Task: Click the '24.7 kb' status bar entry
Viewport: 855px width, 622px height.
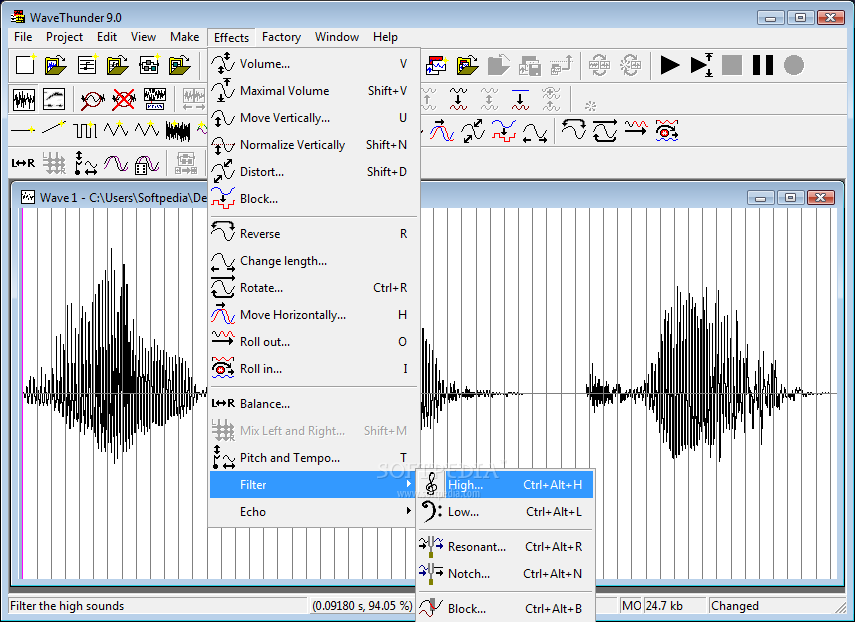Action: [x=675, y=606]
